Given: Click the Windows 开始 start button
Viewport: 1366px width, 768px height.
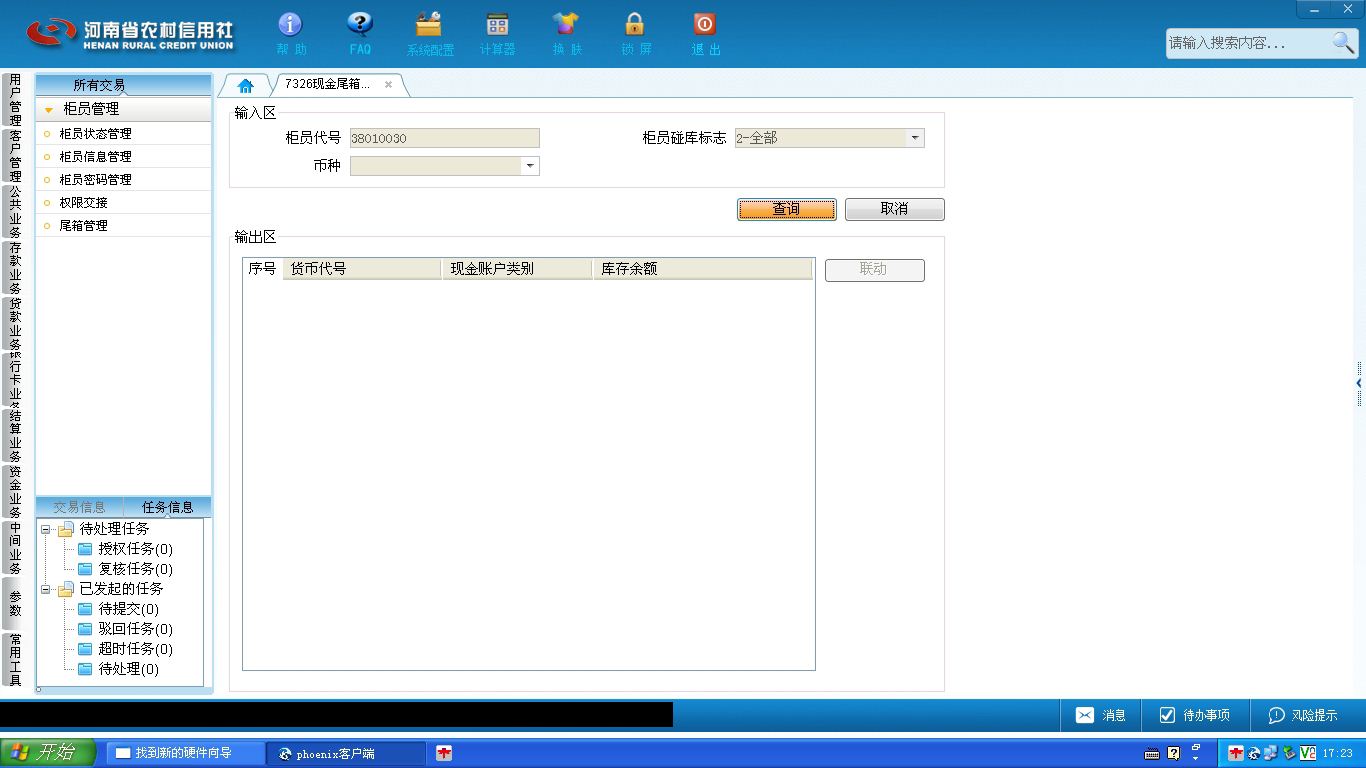Looking at the screenshot, I should point(48,753).
